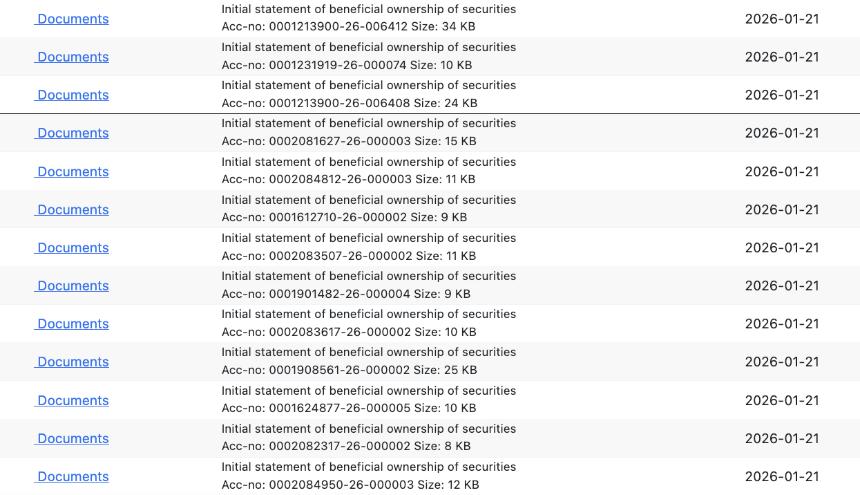This screenshot has width=860, height=495.
Task: Open Documents for filing 0001213900-26-006408
Action: click(x=73, y=95)
